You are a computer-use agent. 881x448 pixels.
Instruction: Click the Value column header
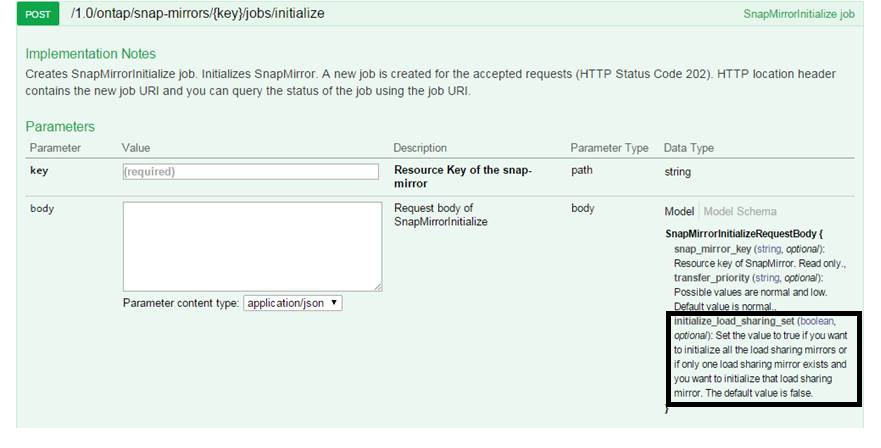136,148
